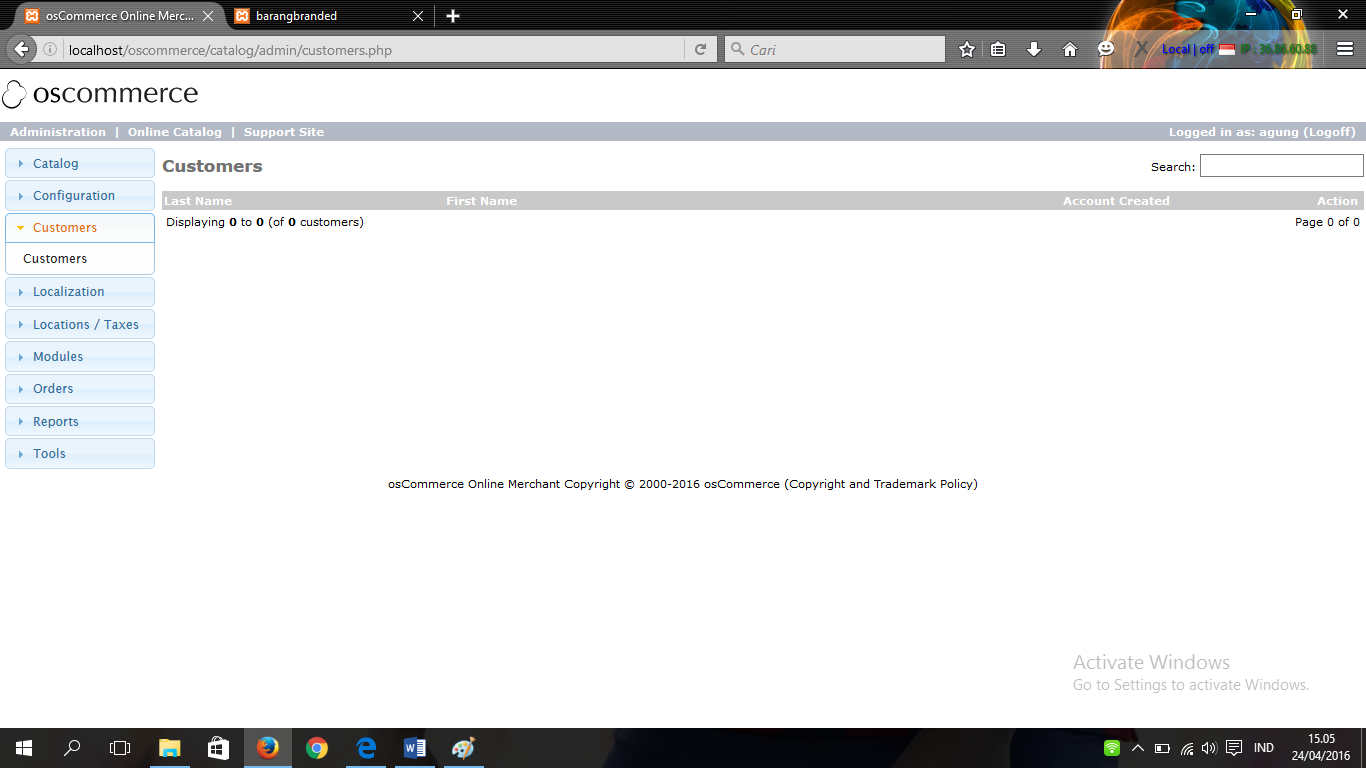Viewport: 1366px width, 768px height.
Task: Expand the Catalog sidebar section
Action: point(80,163)
